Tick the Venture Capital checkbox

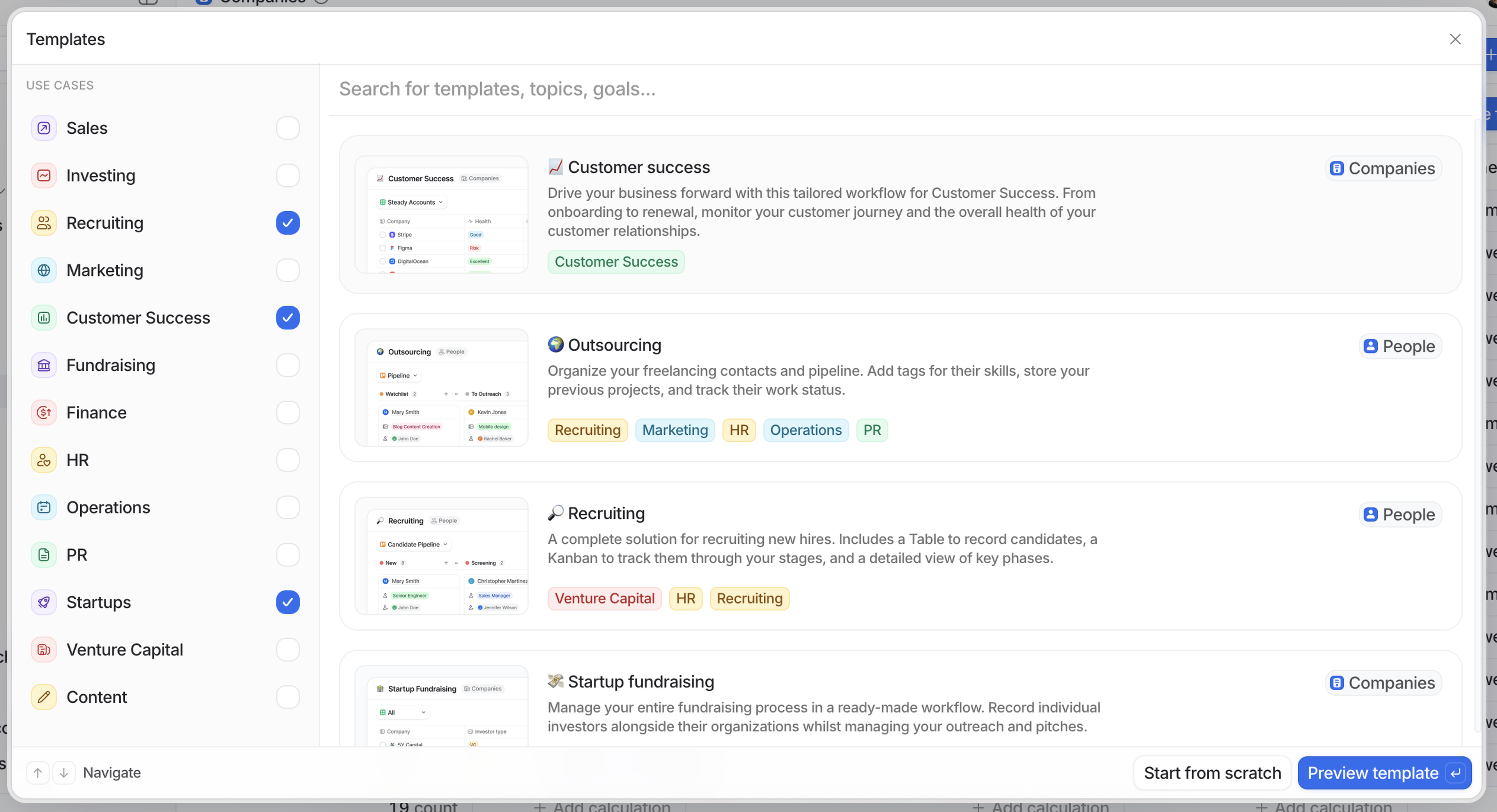pyautogui.click(x=288, y=650)
